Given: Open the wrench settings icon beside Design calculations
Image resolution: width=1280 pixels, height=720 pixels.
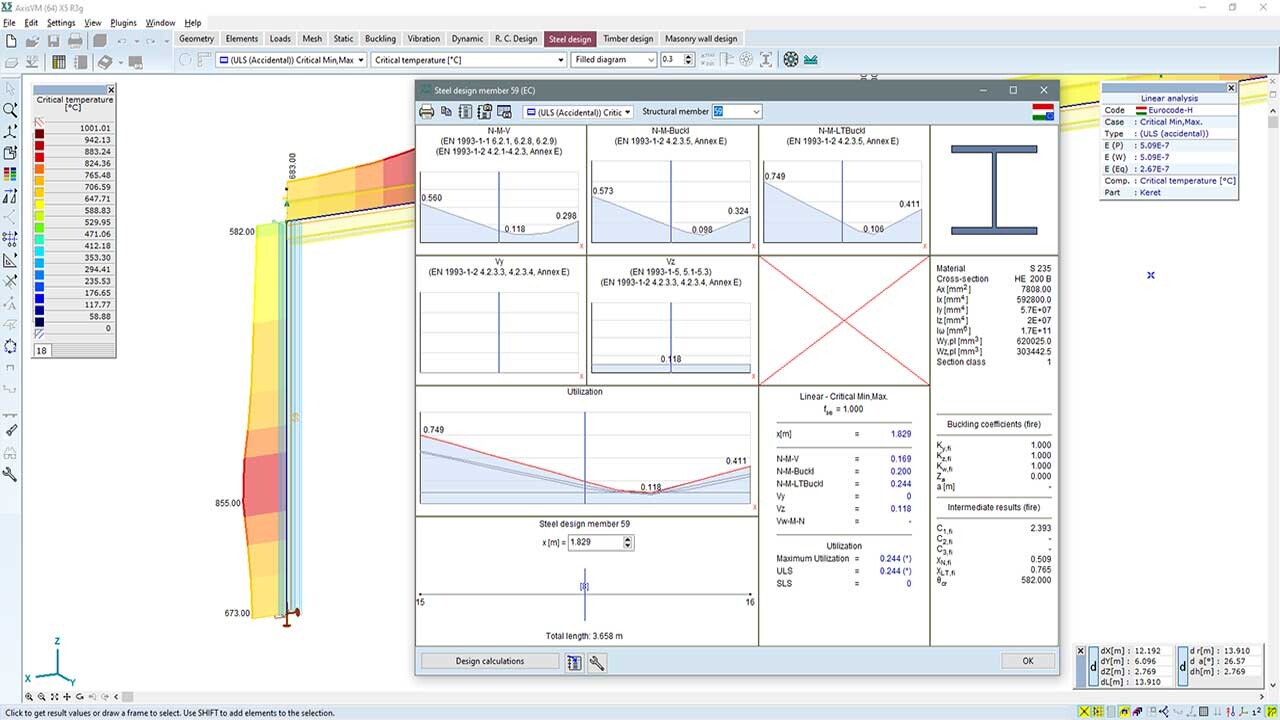Looking at the screenshot, I should [x=597, y=662].
